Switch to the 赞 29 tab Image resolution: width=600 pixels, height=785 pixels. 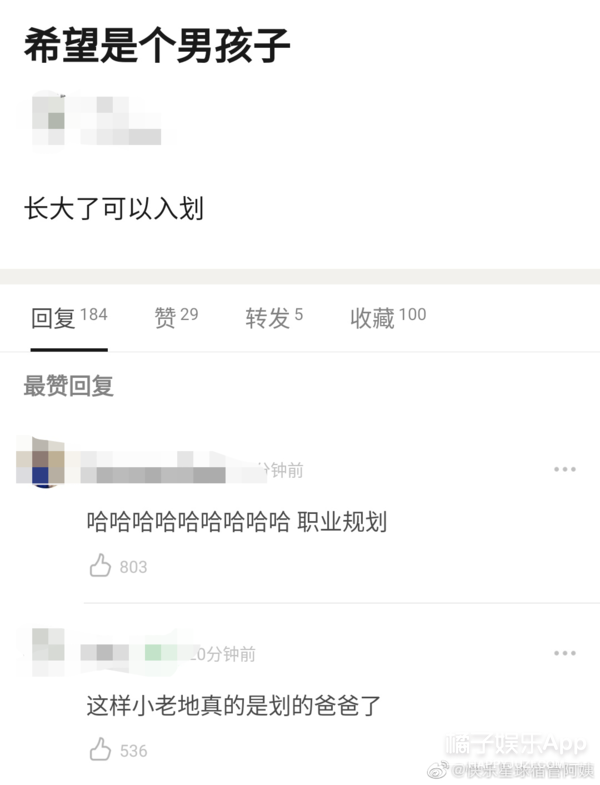tap(176, 317)
